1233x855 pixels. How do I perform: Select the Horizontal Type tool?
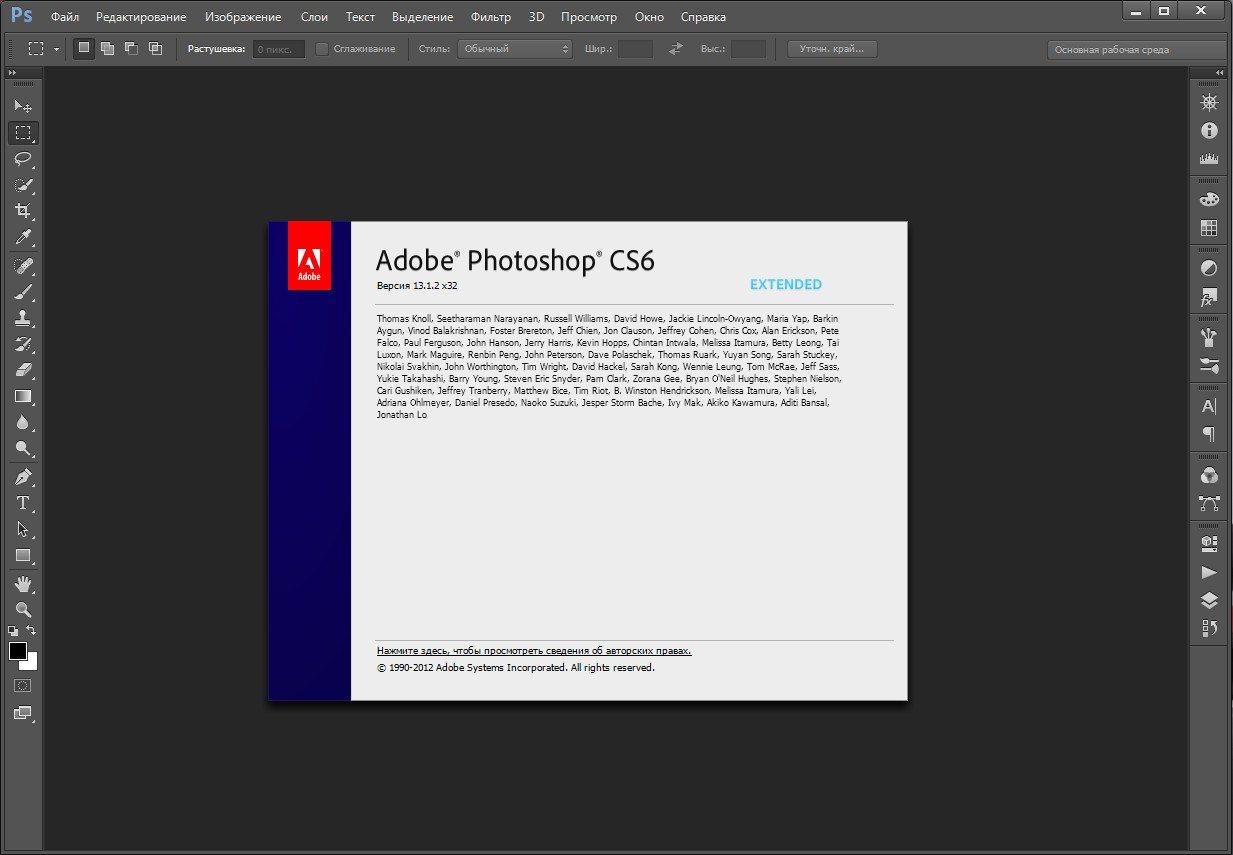click(x=23, y=503)
